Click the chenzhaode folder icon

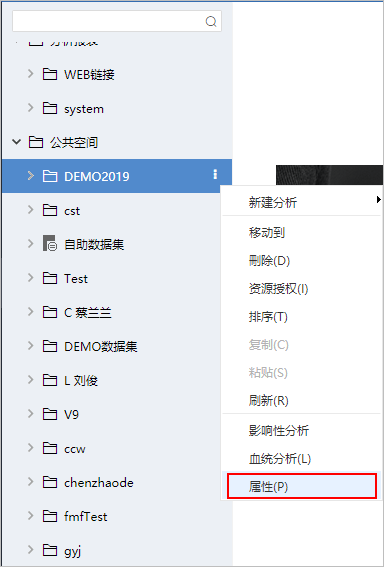pos(50,482)
